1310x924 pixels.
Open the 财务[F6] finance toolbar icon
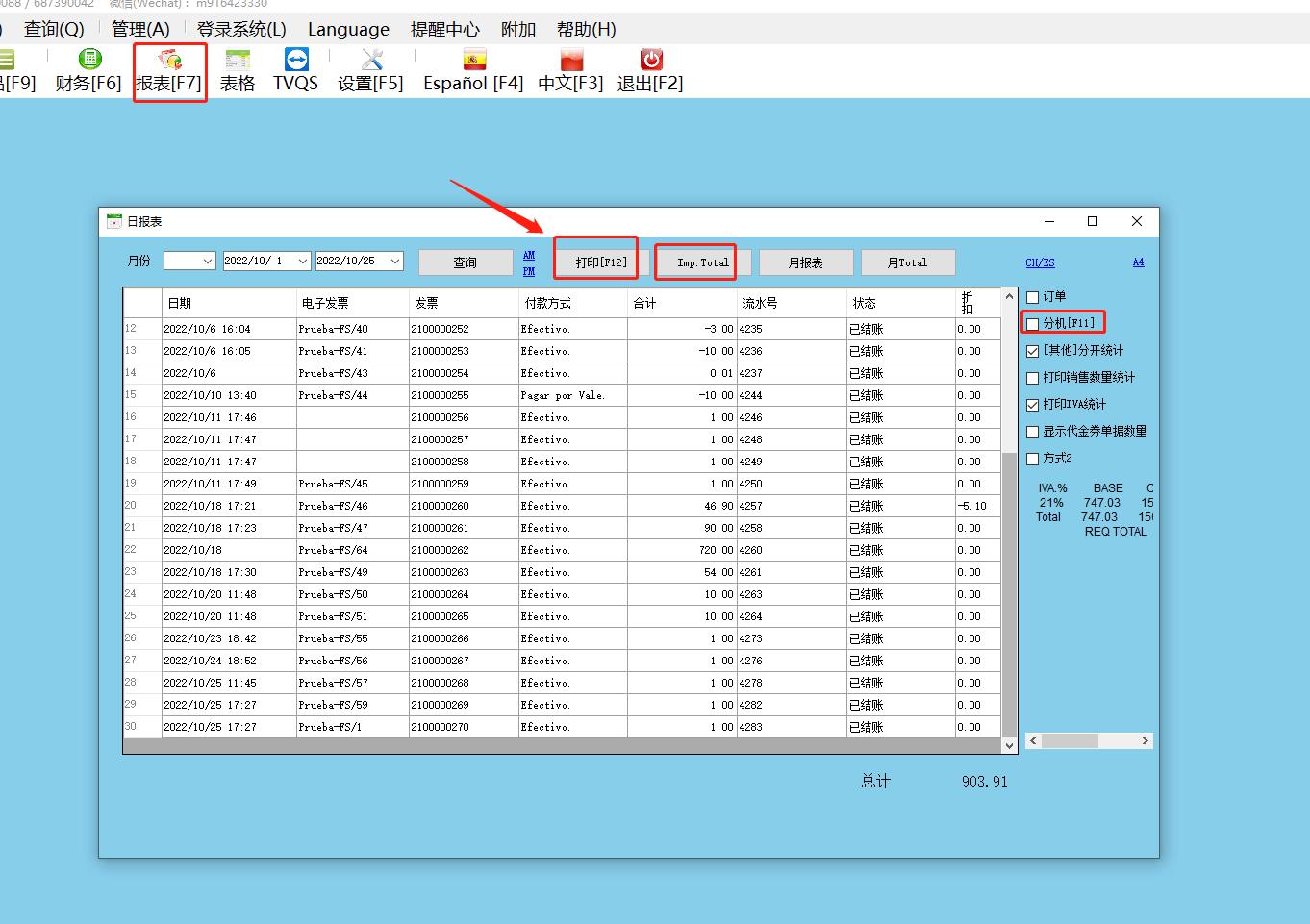click(x=89, y=60)
